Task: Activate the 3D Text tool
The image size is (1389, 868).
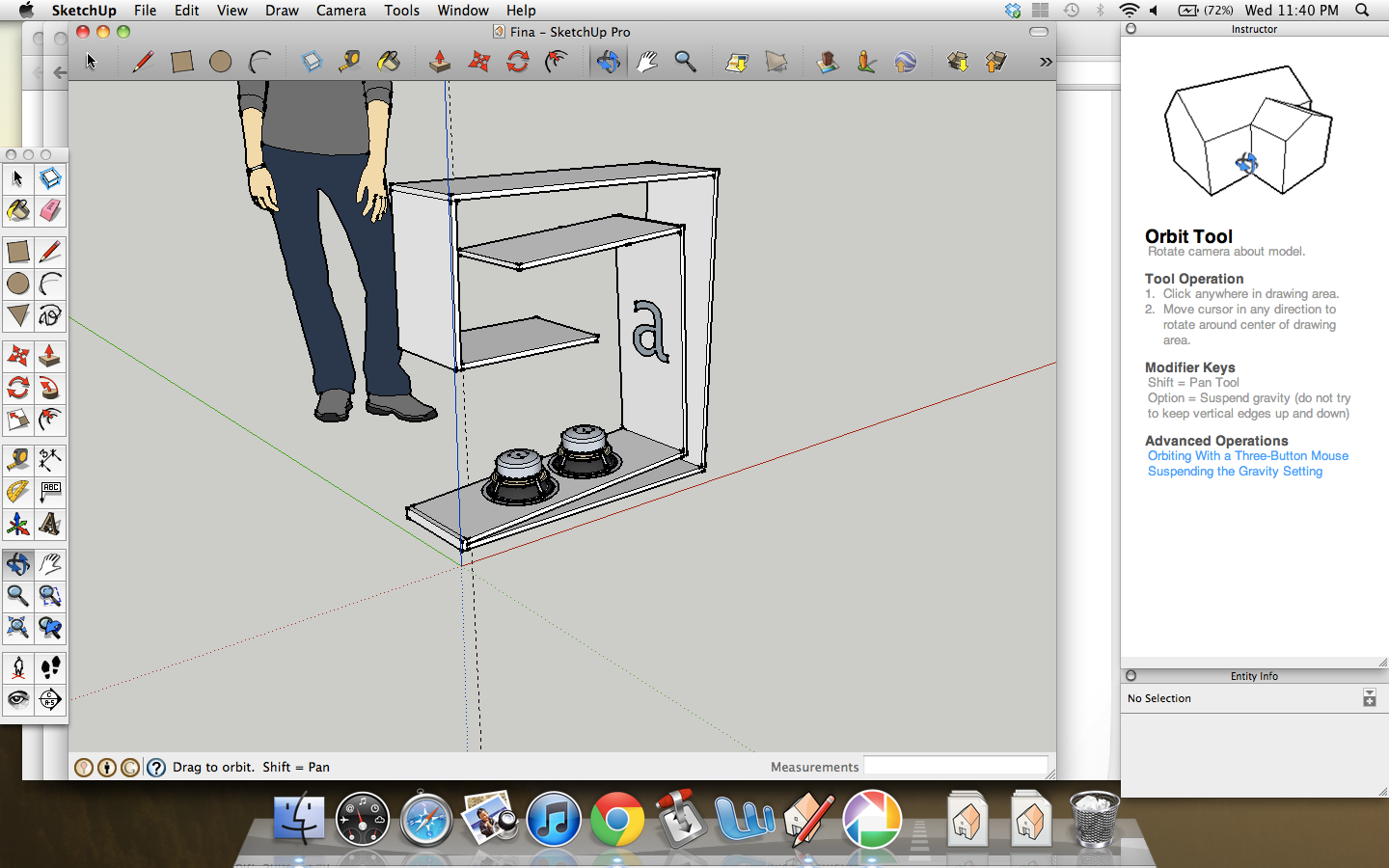Action: 50,525
